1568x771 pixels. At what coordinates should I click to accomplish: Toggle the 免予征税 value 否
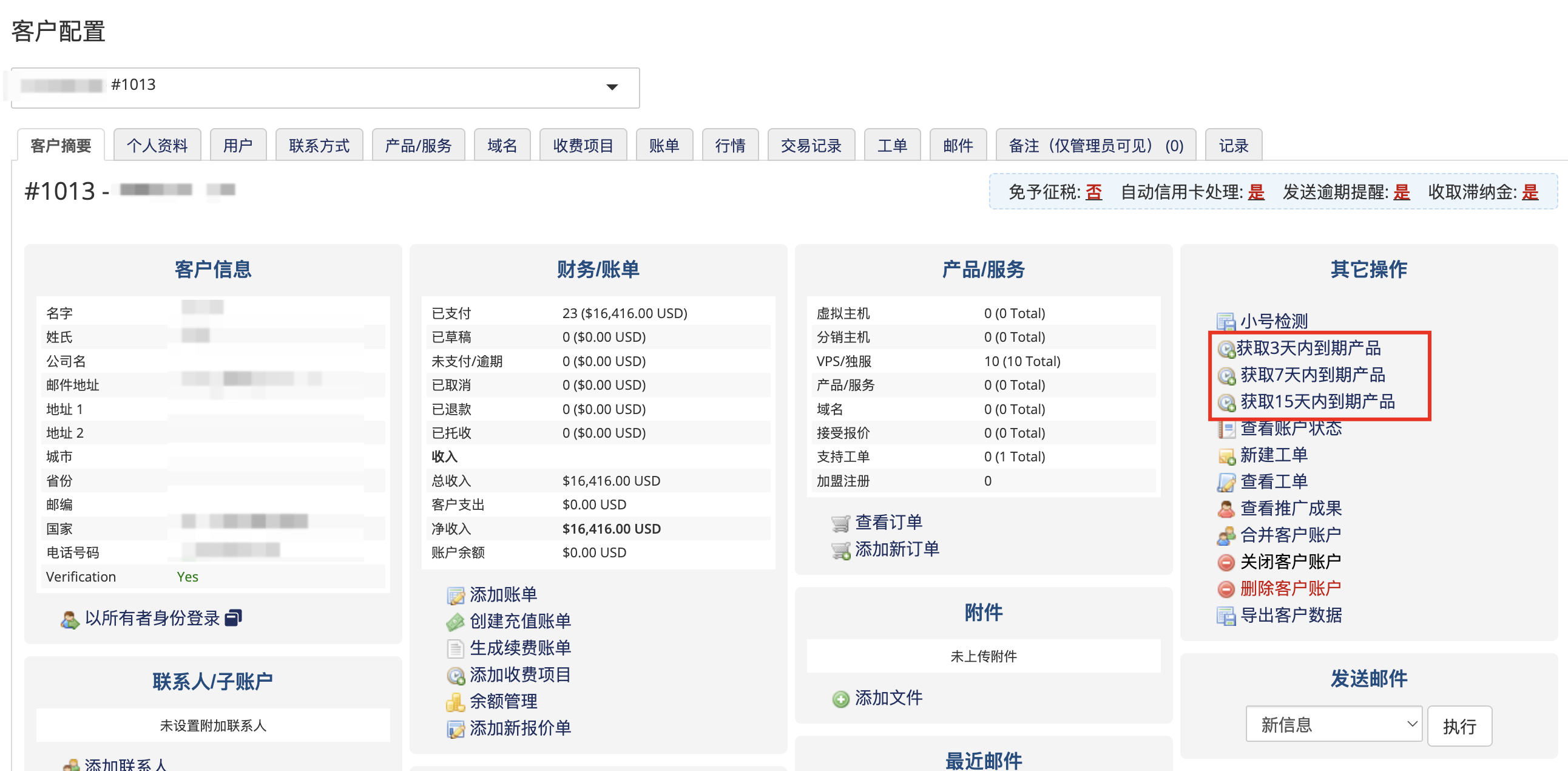[x=1093, y=192]
